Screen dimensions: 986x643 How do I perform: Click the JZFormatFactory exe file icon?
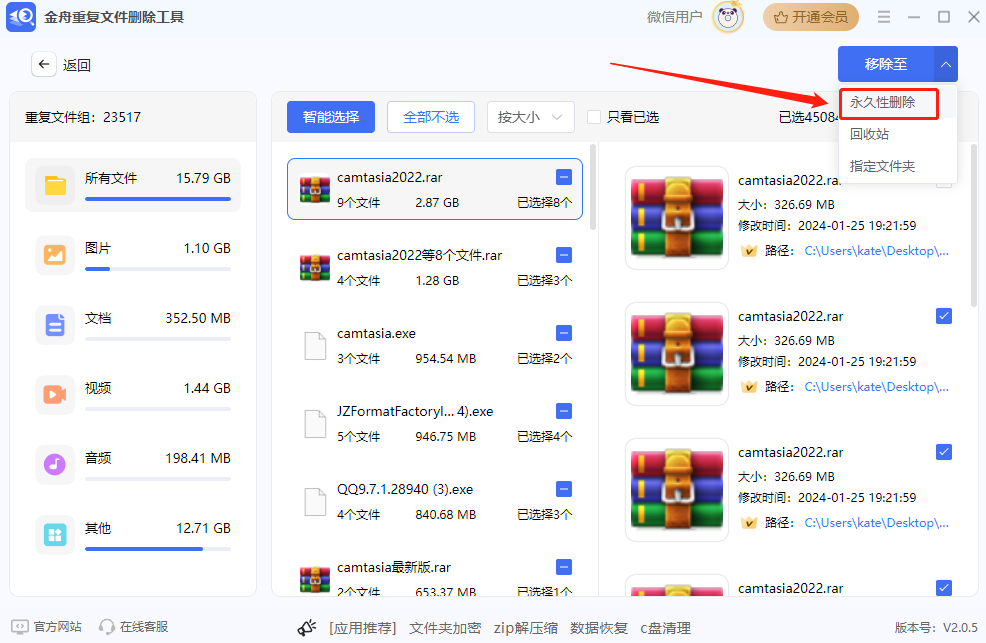pos(315,424)
